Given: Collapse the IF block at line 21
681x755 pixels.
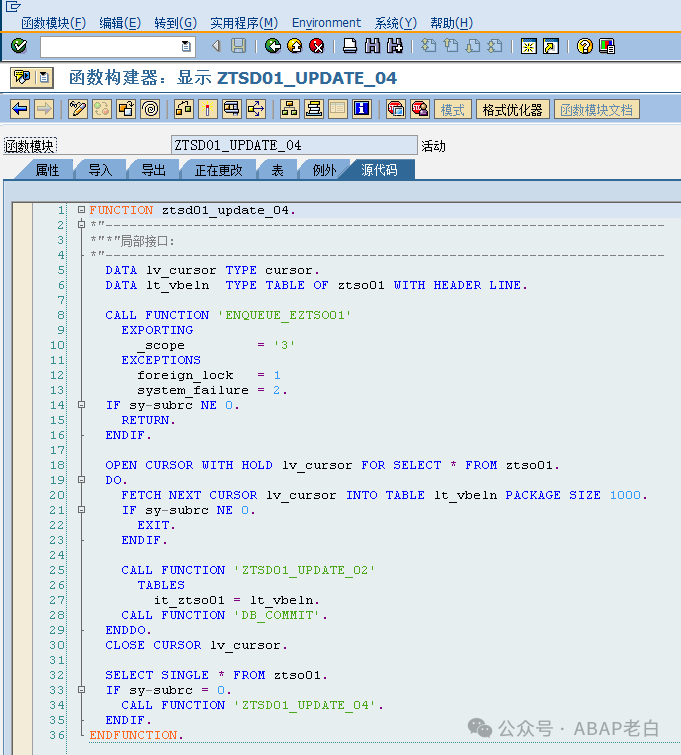Looking at the screenshot, I should 81,509.
